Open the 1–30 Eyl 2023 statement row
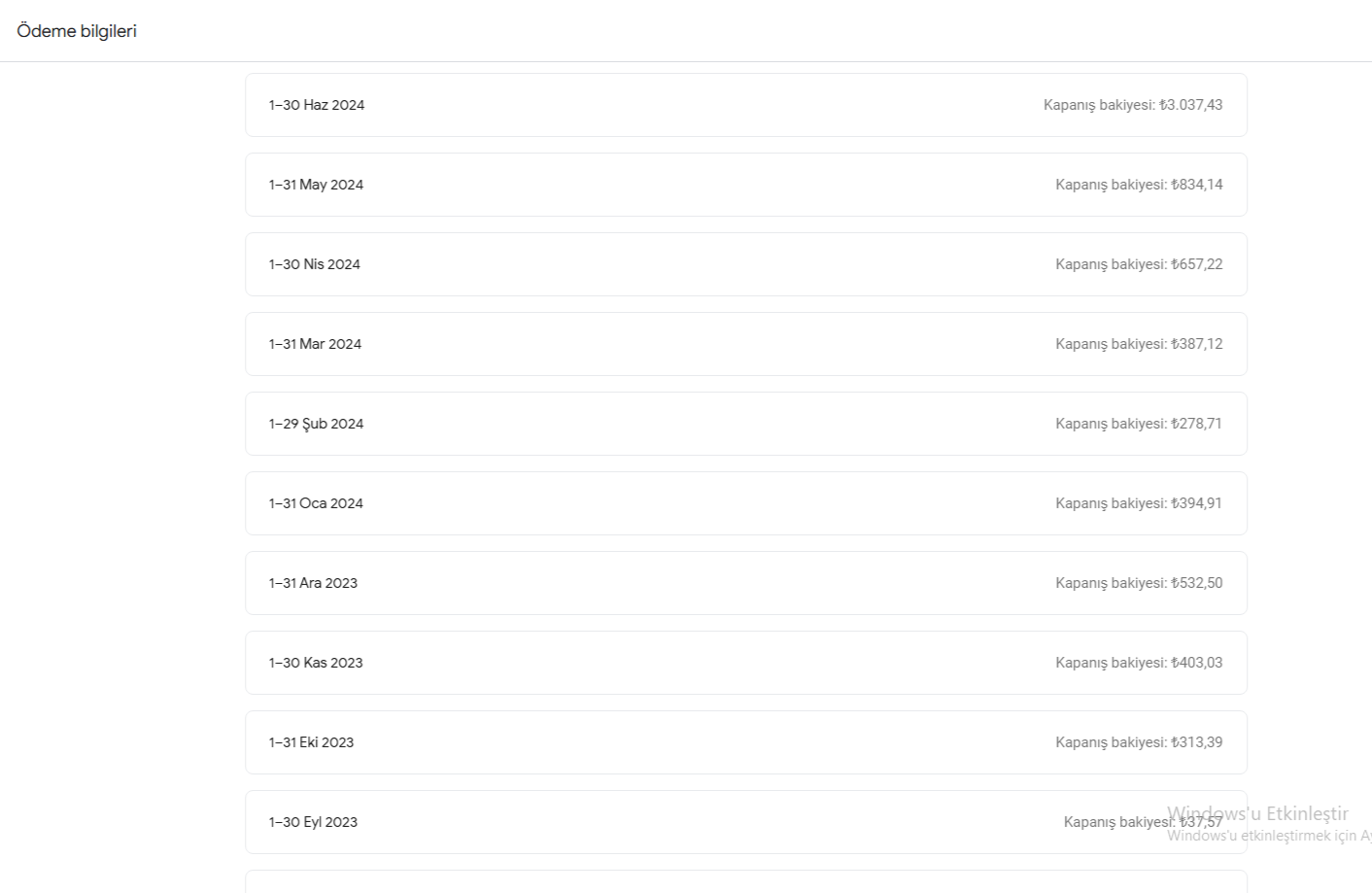Viewport: 1372px width, 893px height. (x=746, y=822)
